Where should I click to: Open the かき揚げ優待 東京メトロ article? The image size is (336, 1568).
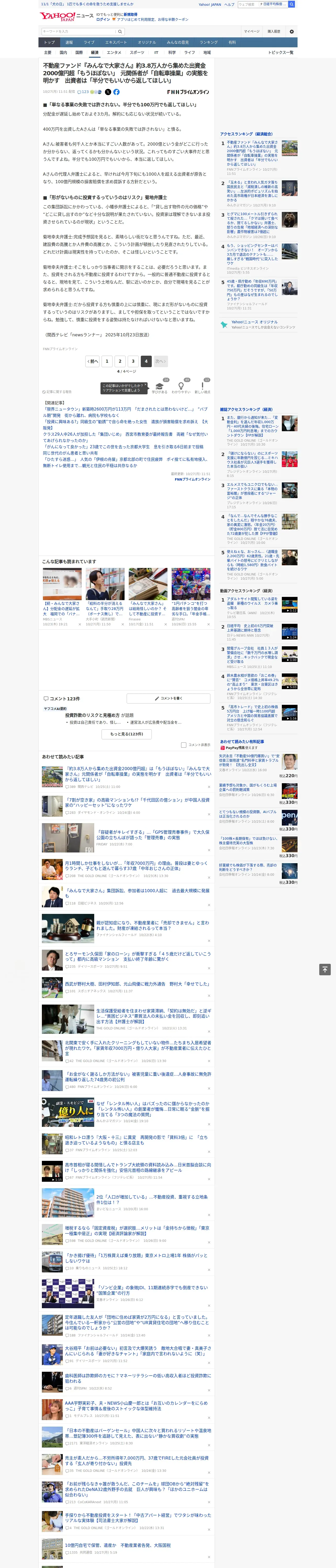[137, 1258]
